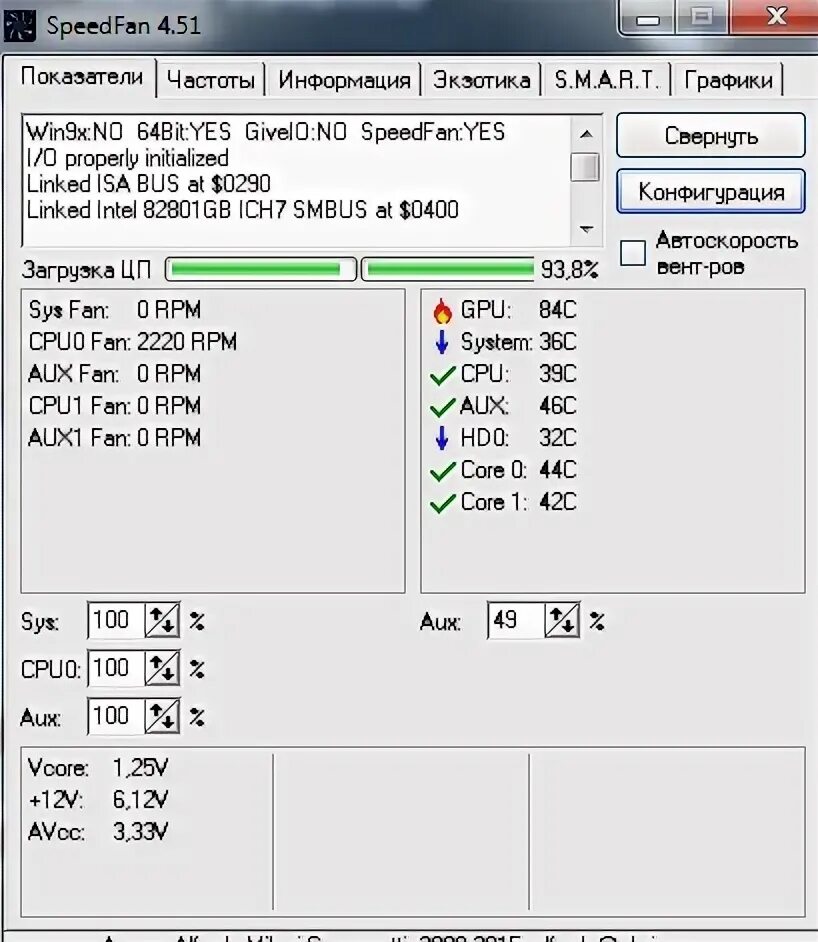This screenshot has height=942, width=818.
Task: Open the Информация tab
Action: click(x=344, y=80)
